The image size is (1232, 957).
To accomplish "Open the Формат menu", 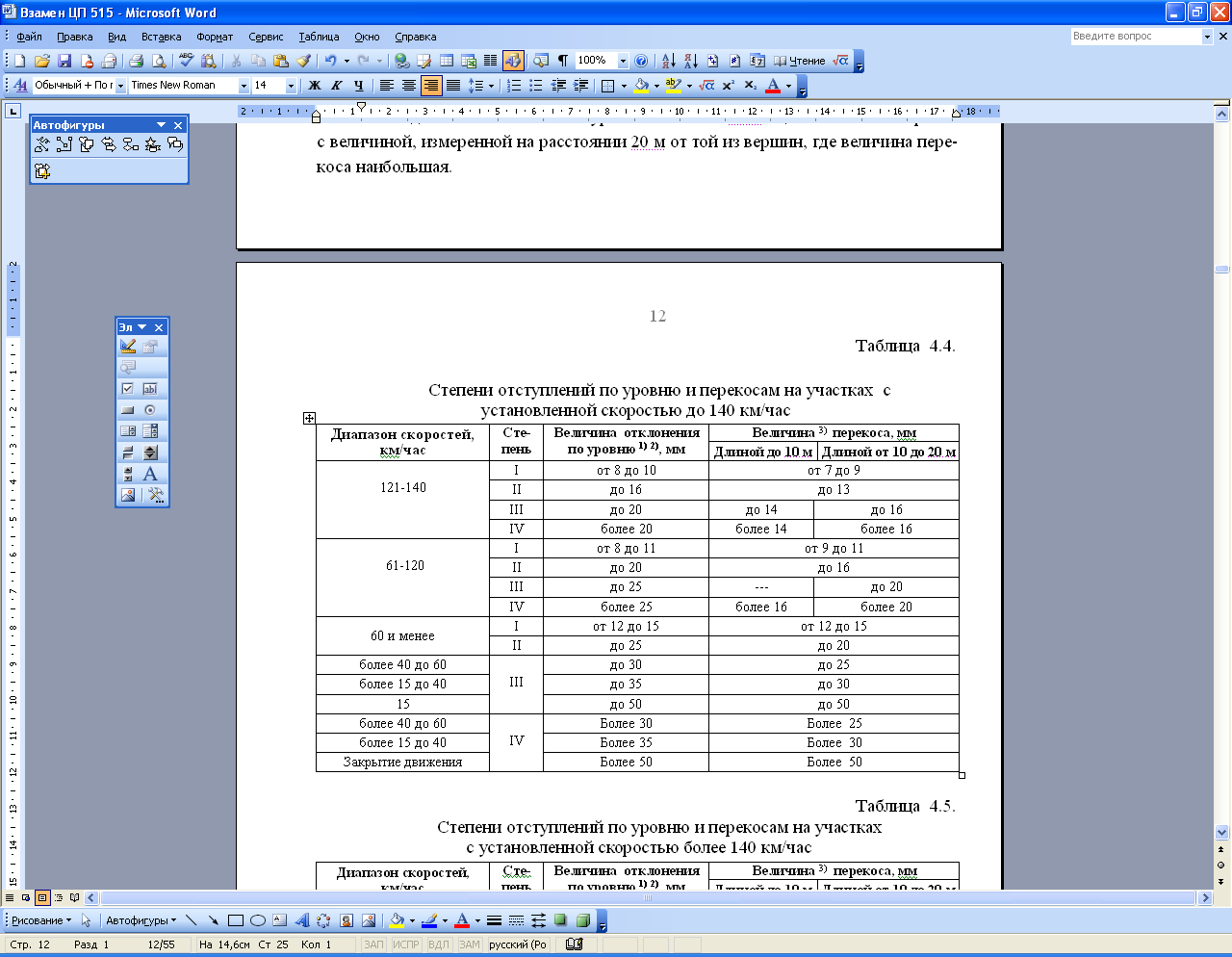I will 215,37.
